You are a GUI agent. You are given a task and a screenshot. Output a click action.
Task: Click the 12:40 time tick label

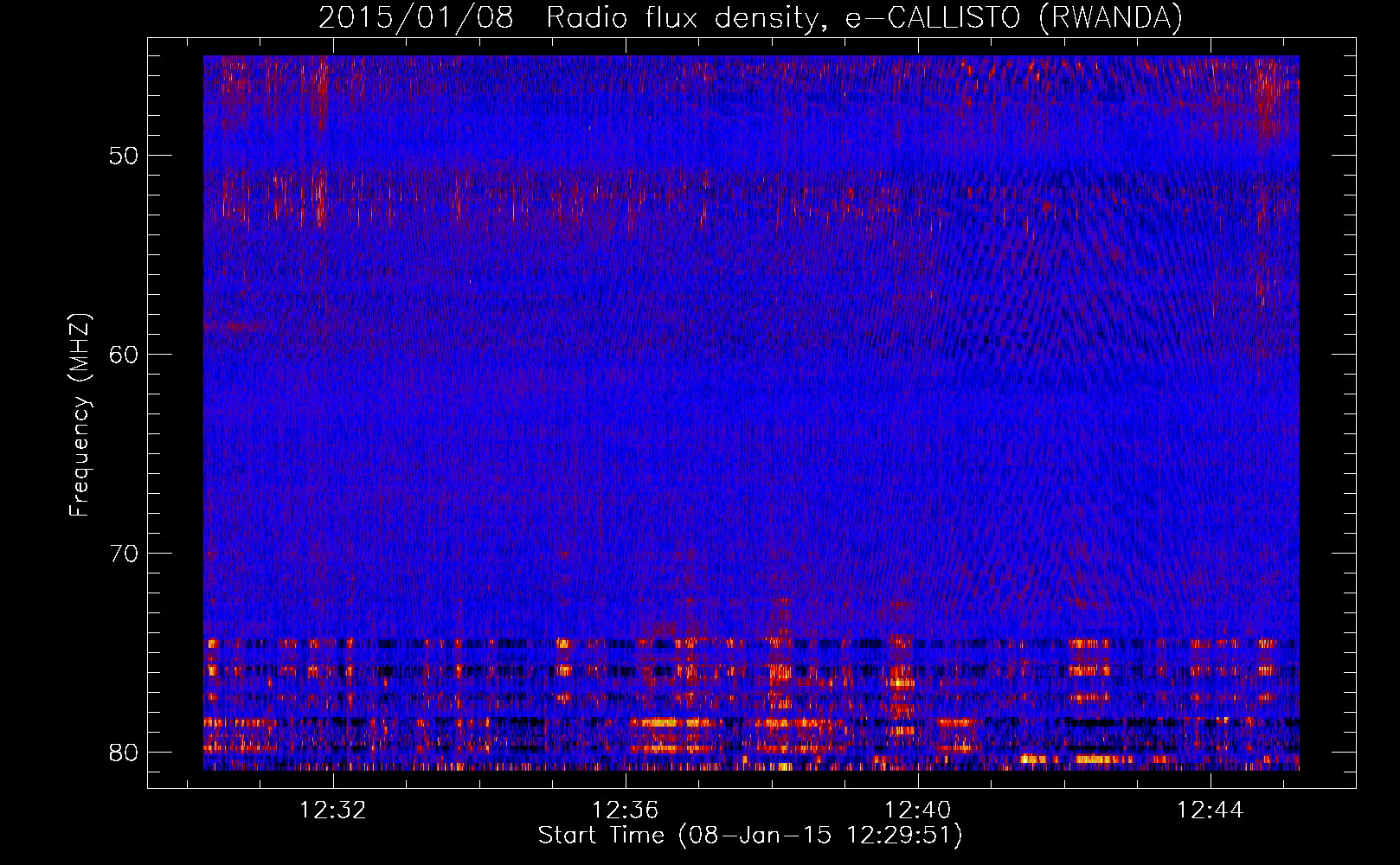click(x=918, y=810)
